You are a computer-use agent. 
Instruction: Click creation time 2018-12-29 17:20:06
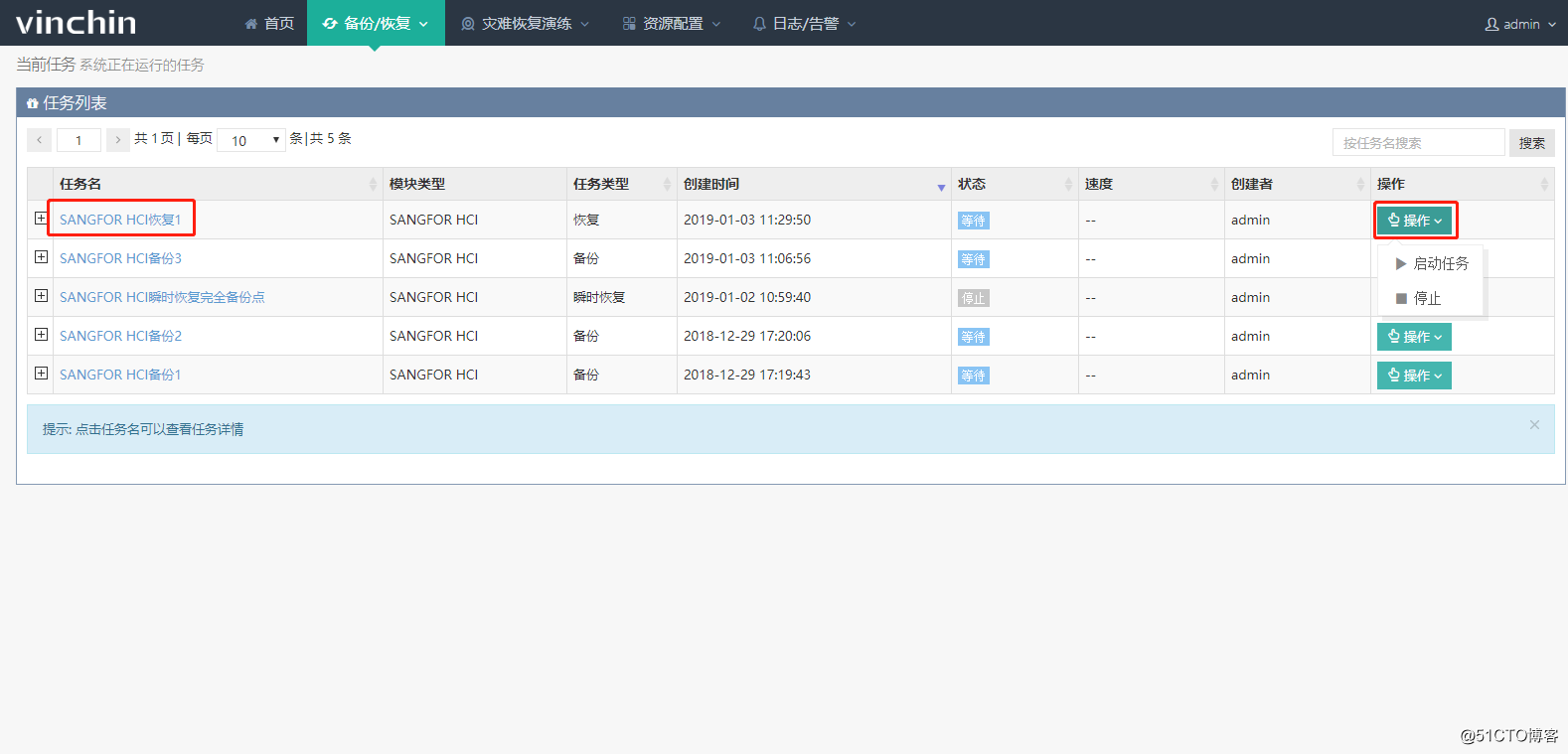pyautogui.click(x=747, y=336)
